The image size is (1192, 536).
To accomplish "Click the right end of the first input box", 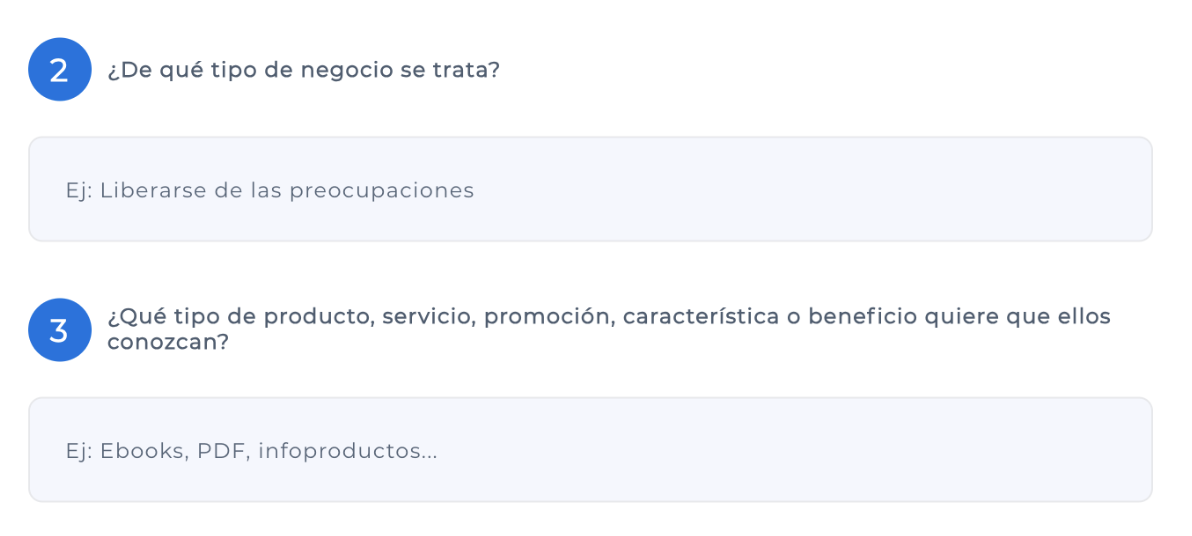I will pyautogui.click(x=1120, y=189).
